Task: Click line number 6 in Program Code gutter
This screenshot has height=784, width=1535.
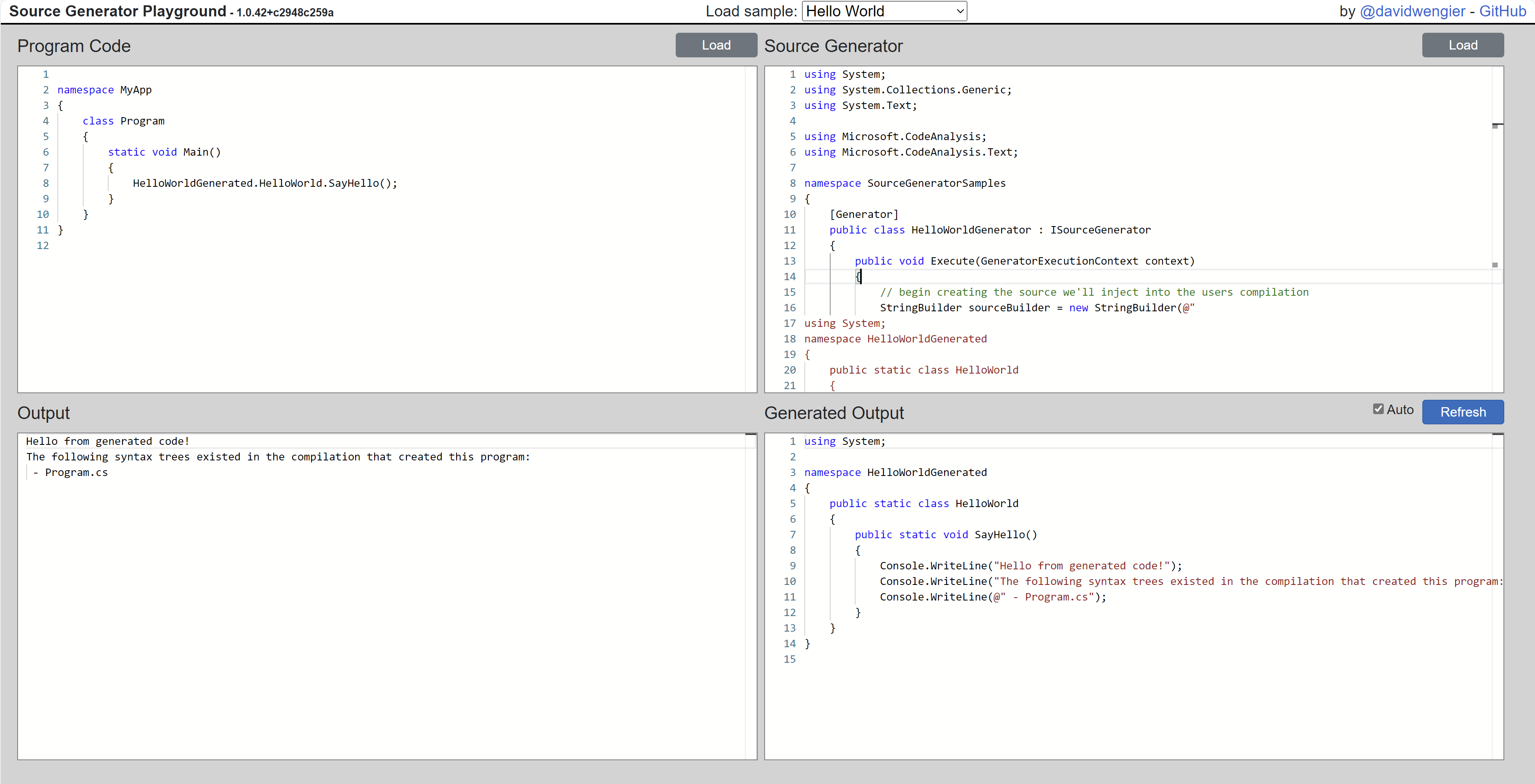Action: tap(45, 152)
